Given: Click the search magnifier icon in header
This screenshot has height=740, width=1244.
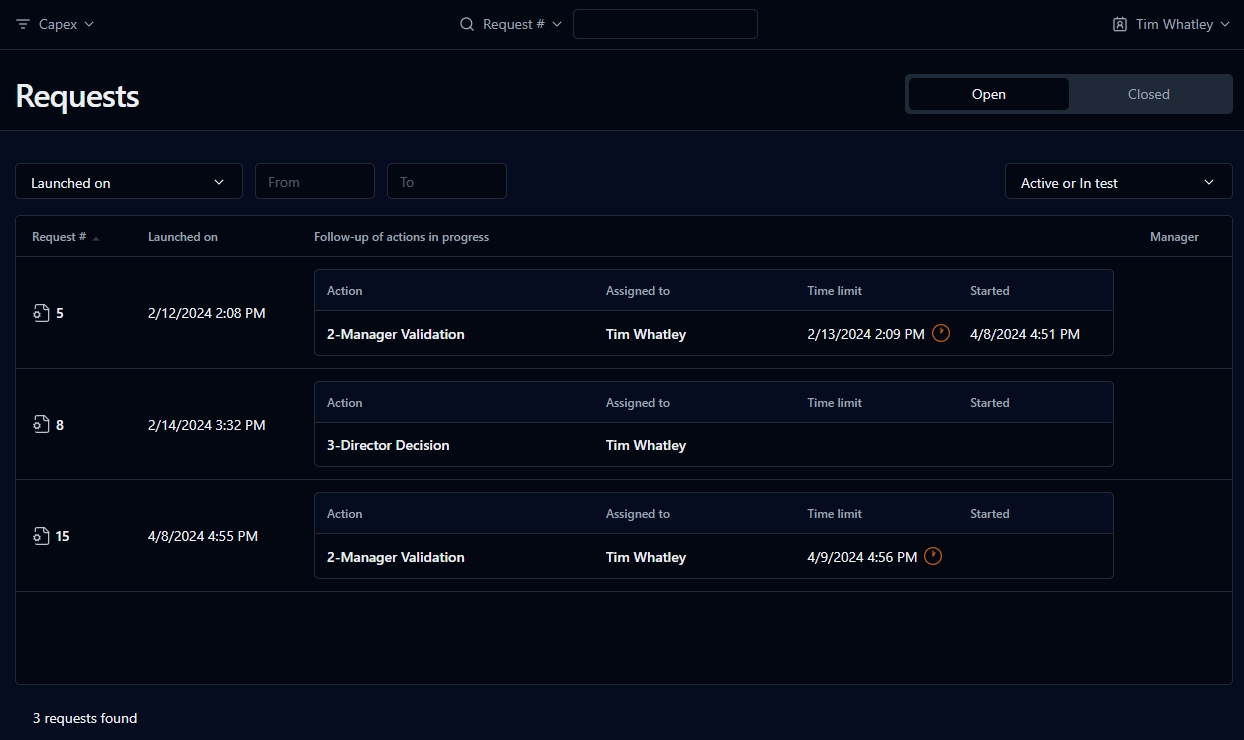Looking at the screenshot, I should [467, 24].
